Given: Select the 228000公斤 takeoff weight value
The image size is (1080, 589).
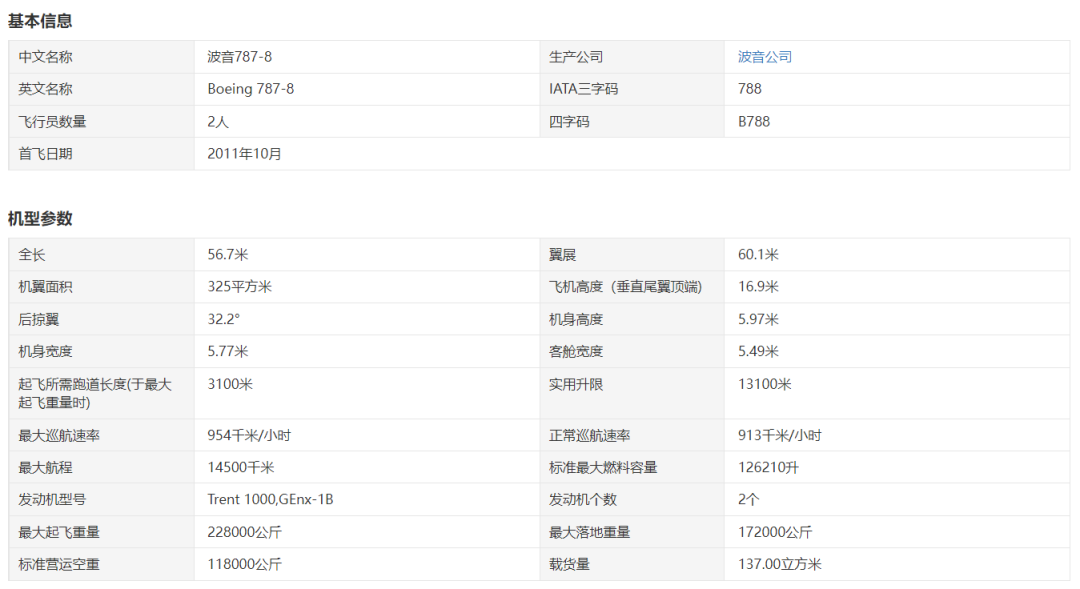Looking at the screenshot, I should click(245, 533).
